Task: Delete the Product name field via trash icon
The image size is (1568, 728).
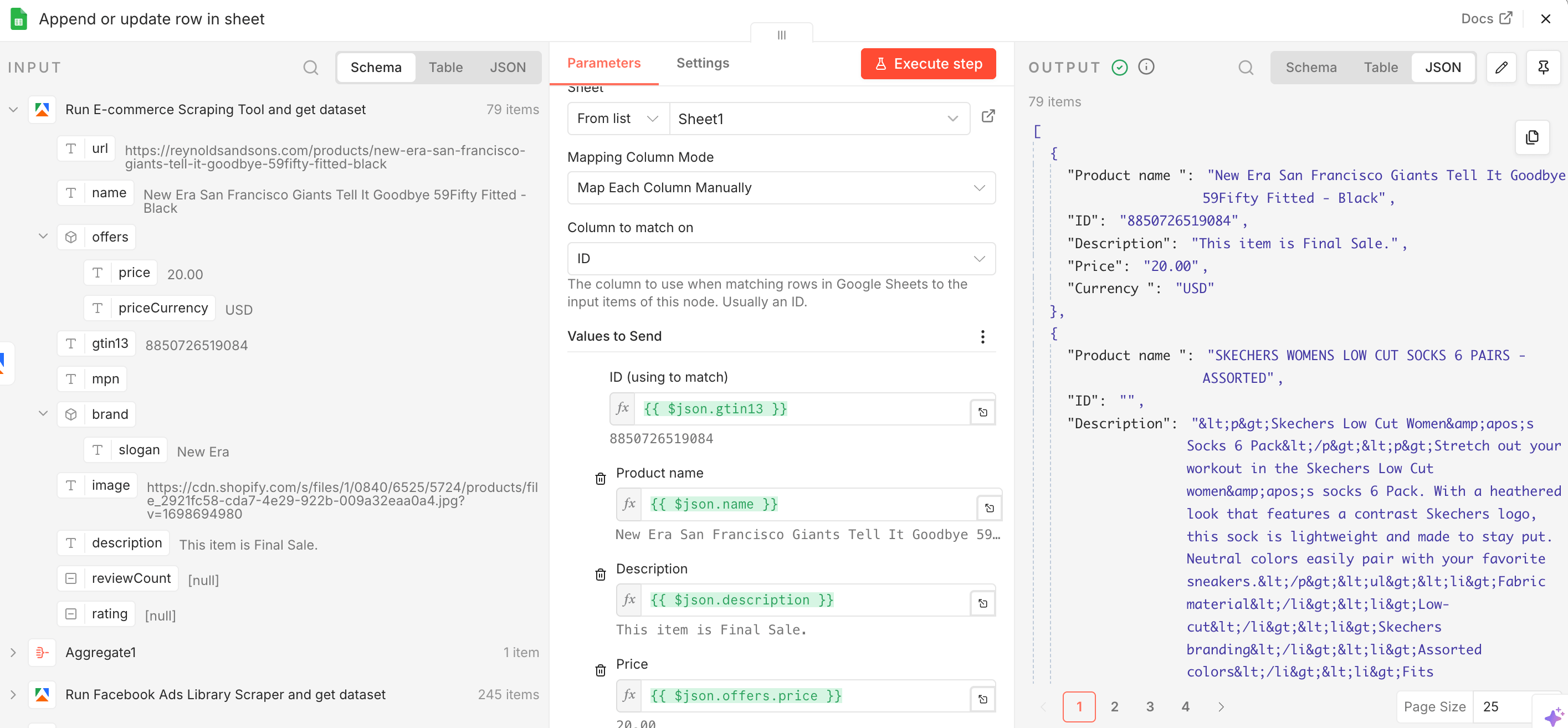Action: [x=600, y=479]
